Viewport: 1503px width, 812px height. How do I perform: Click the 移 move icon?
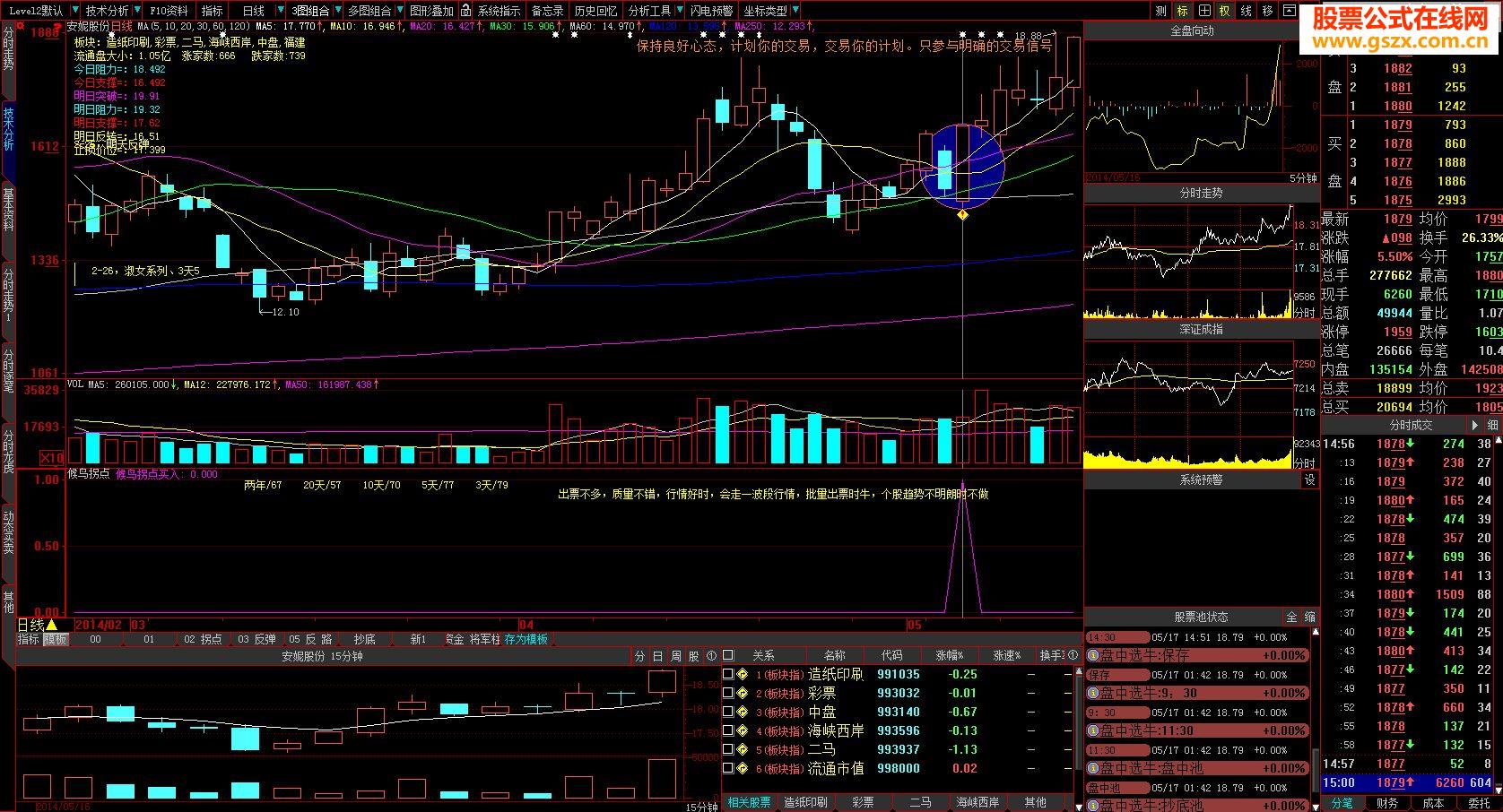pos(1267,11)
